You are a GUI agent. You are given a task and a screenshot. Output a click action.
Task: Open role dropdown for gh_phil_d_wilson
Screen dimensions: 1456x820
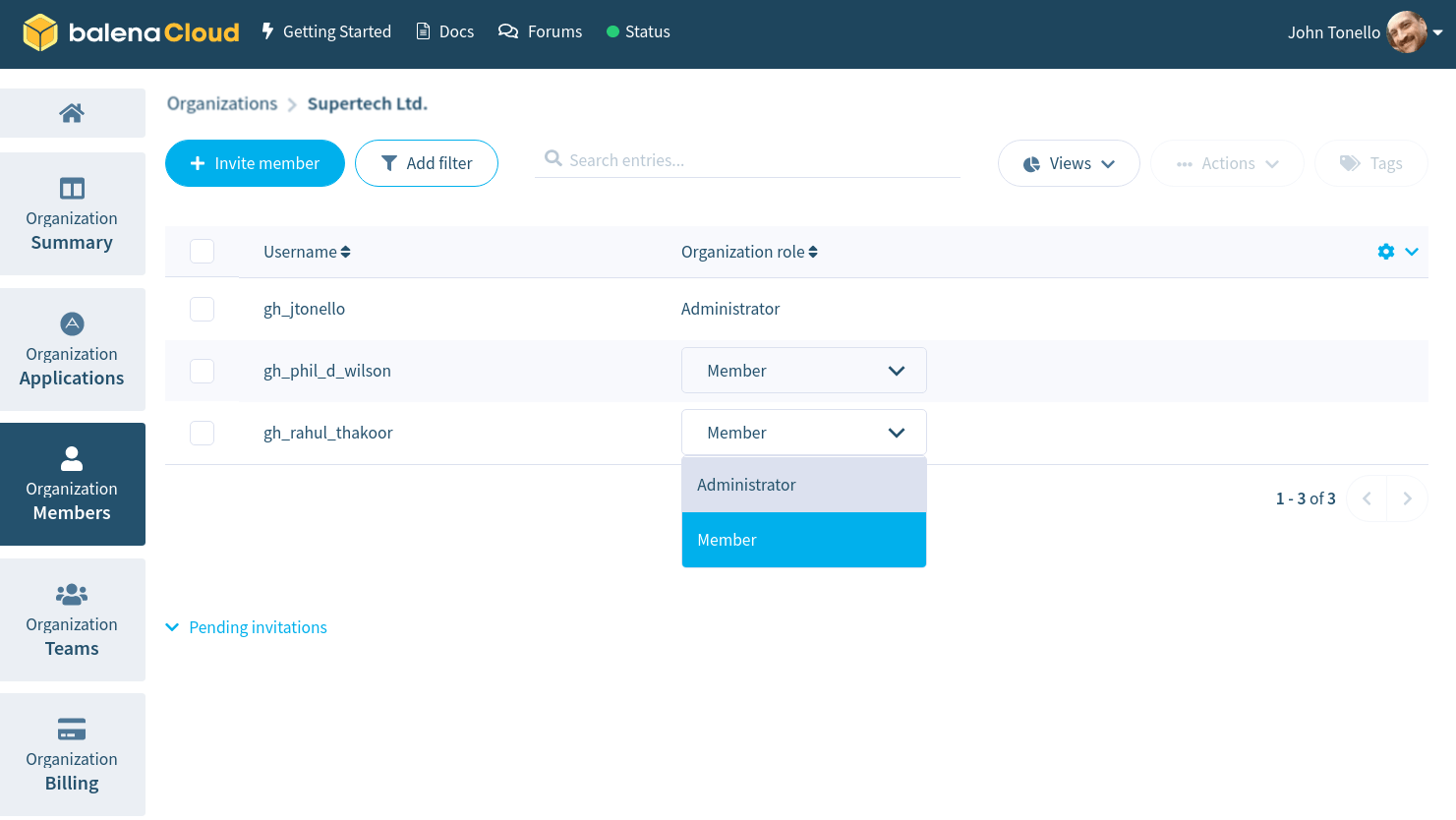point(803,371)
